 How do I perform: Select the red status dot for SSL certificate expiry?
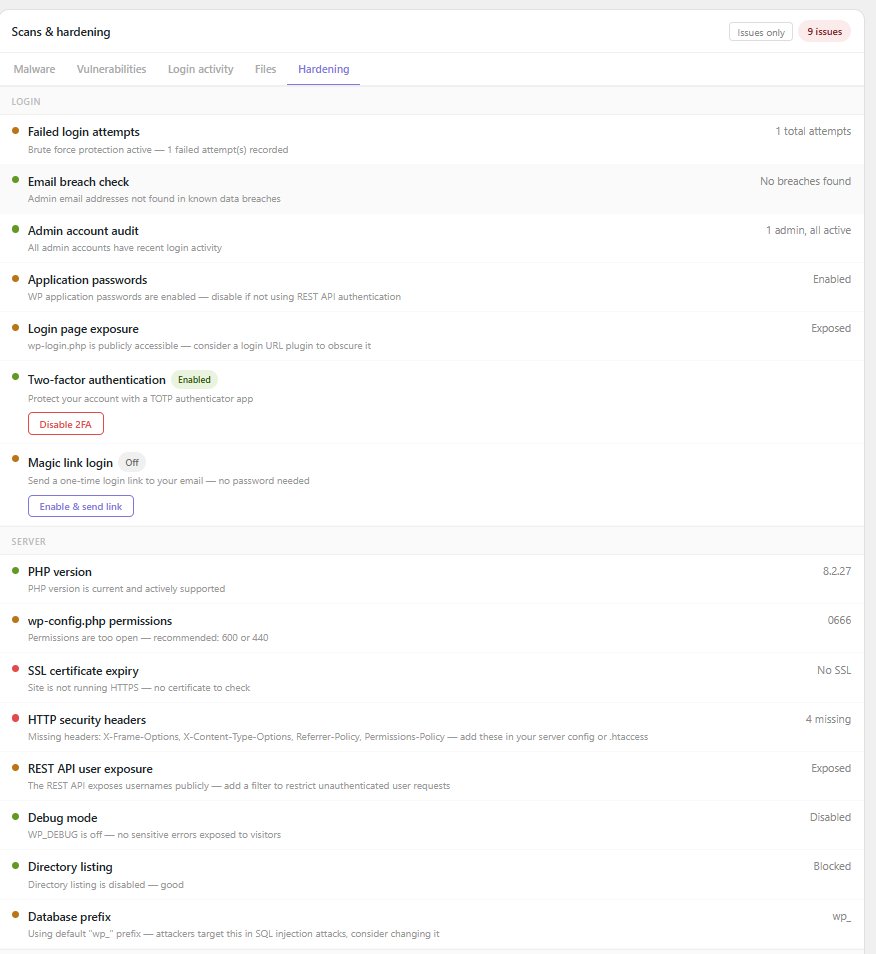tap(14, 669)
